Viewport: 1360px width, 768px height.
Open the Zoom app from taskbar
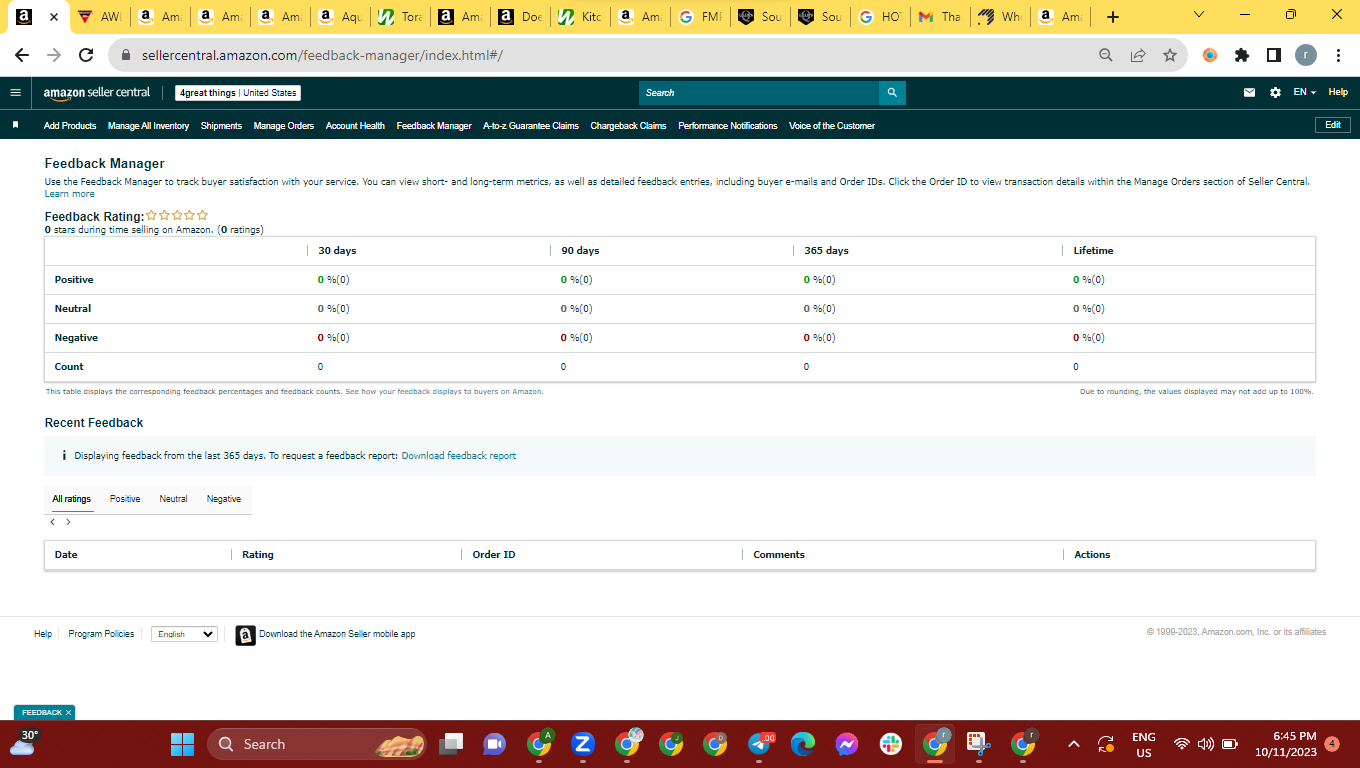point(583,744)
